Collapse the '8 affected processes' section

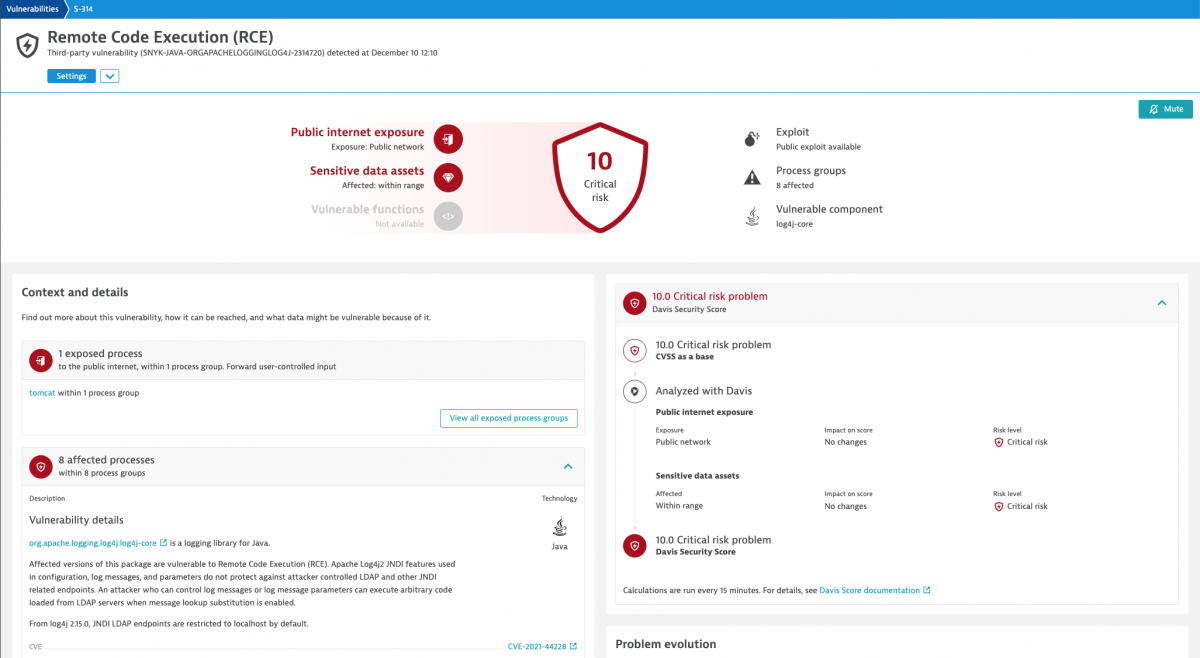coord(568,466)
